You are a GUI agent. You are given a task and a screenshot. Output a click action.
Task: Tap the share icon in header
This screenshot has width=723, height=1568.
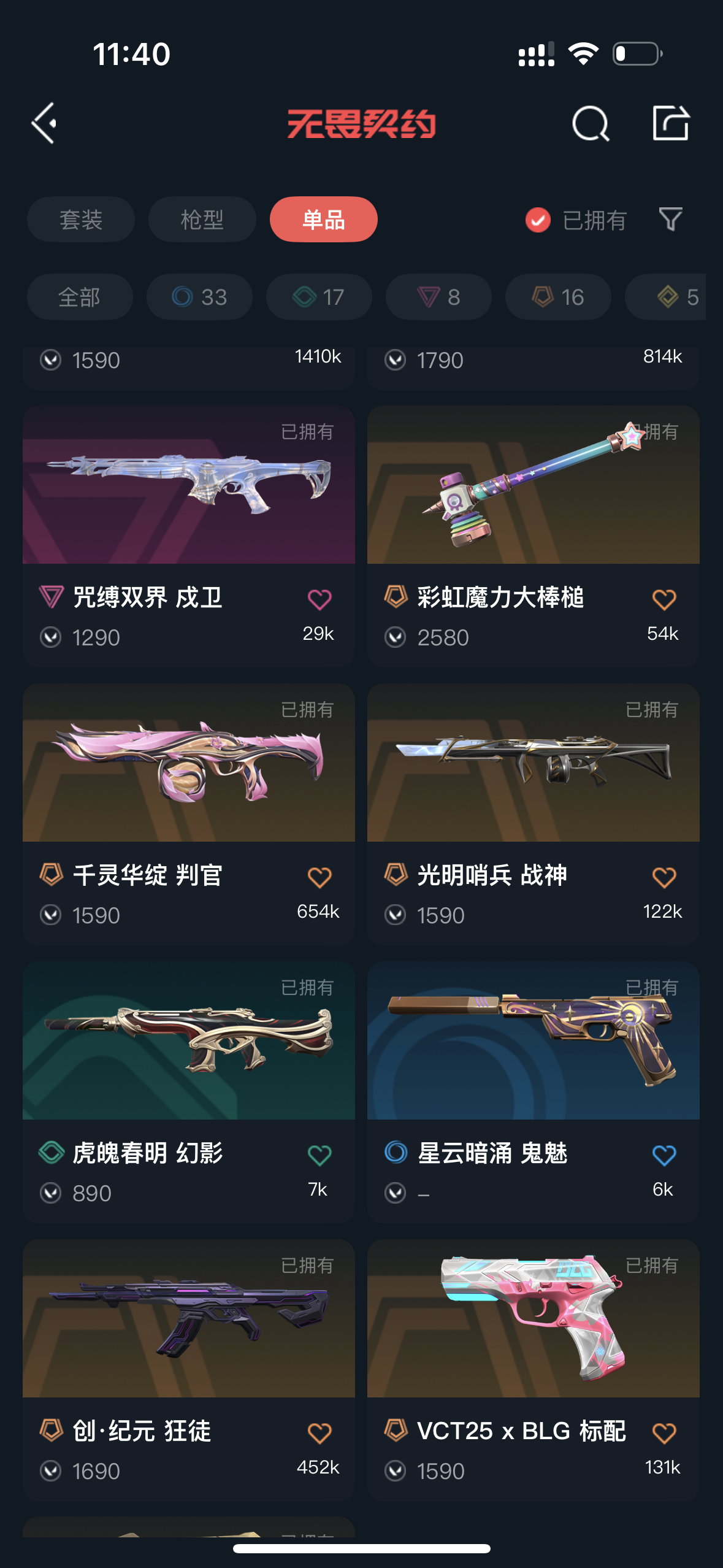click(671, 123)
